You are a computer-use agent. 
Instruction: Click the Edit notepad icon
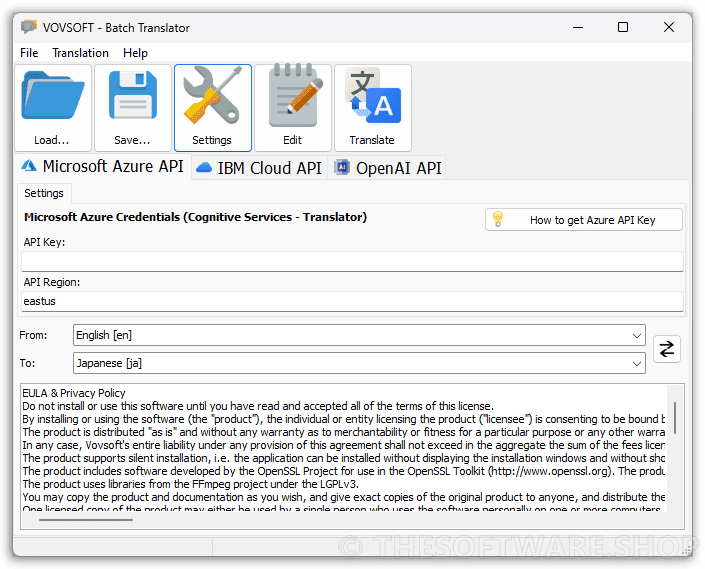(293, 95)
